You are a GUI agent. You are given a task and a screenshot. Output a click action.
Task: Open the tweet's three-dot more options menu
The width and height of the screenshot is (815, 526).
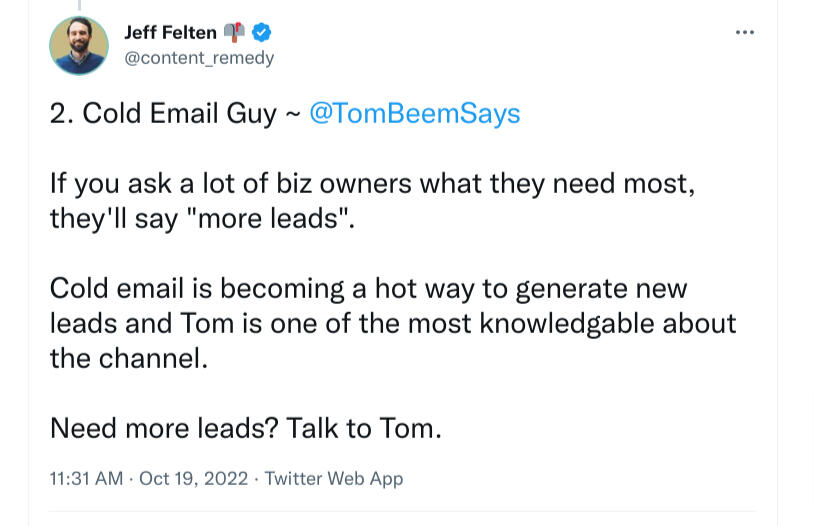[744, 33]
